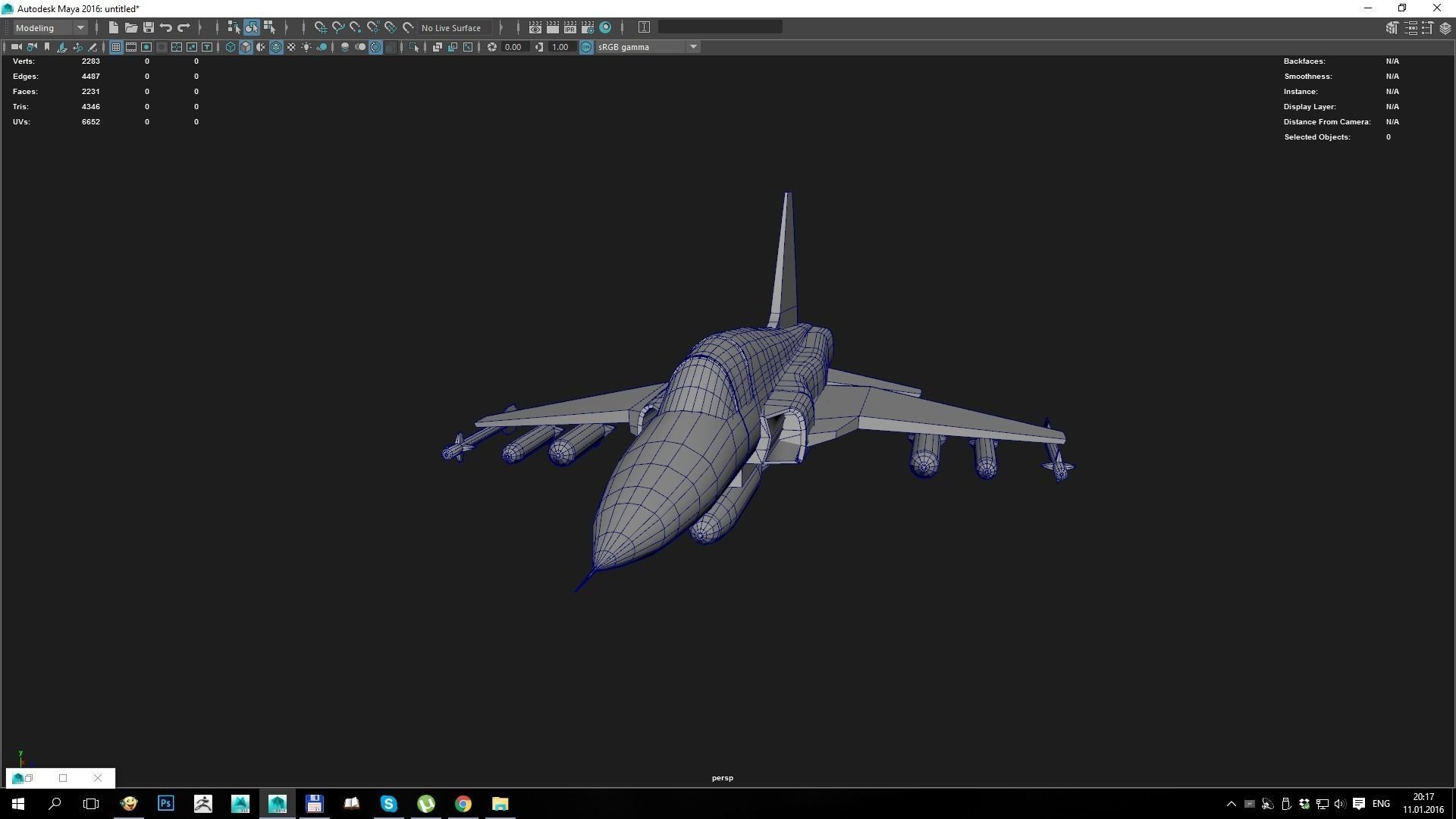Click the Save scene icon
Screen dimensions: 1456x819
click(x=149, y=27)
